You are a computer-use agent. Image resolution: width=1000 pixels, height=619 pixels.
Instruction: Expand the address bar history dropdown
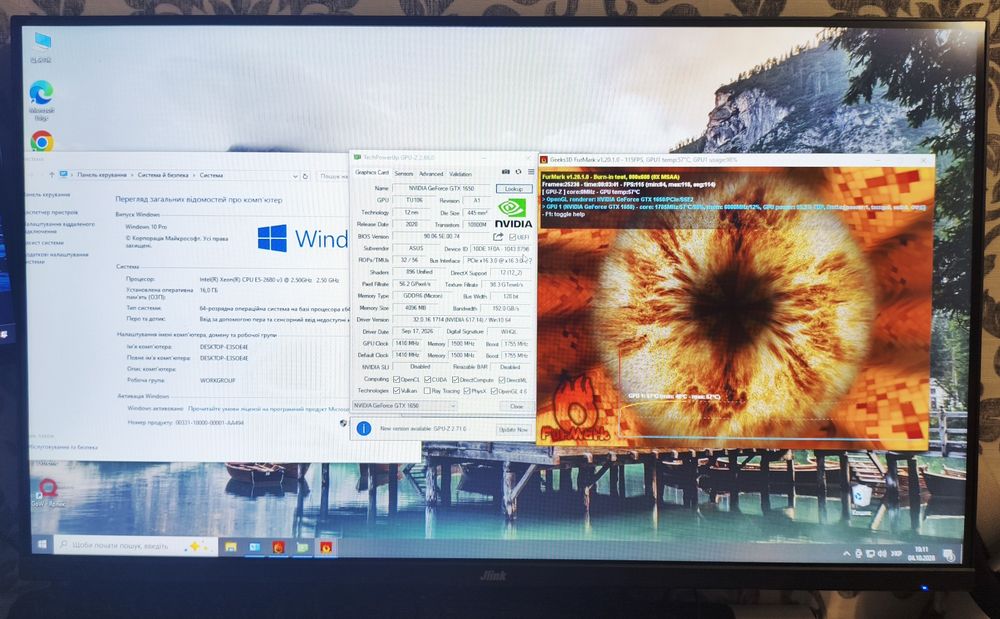[x=295, y=176]
